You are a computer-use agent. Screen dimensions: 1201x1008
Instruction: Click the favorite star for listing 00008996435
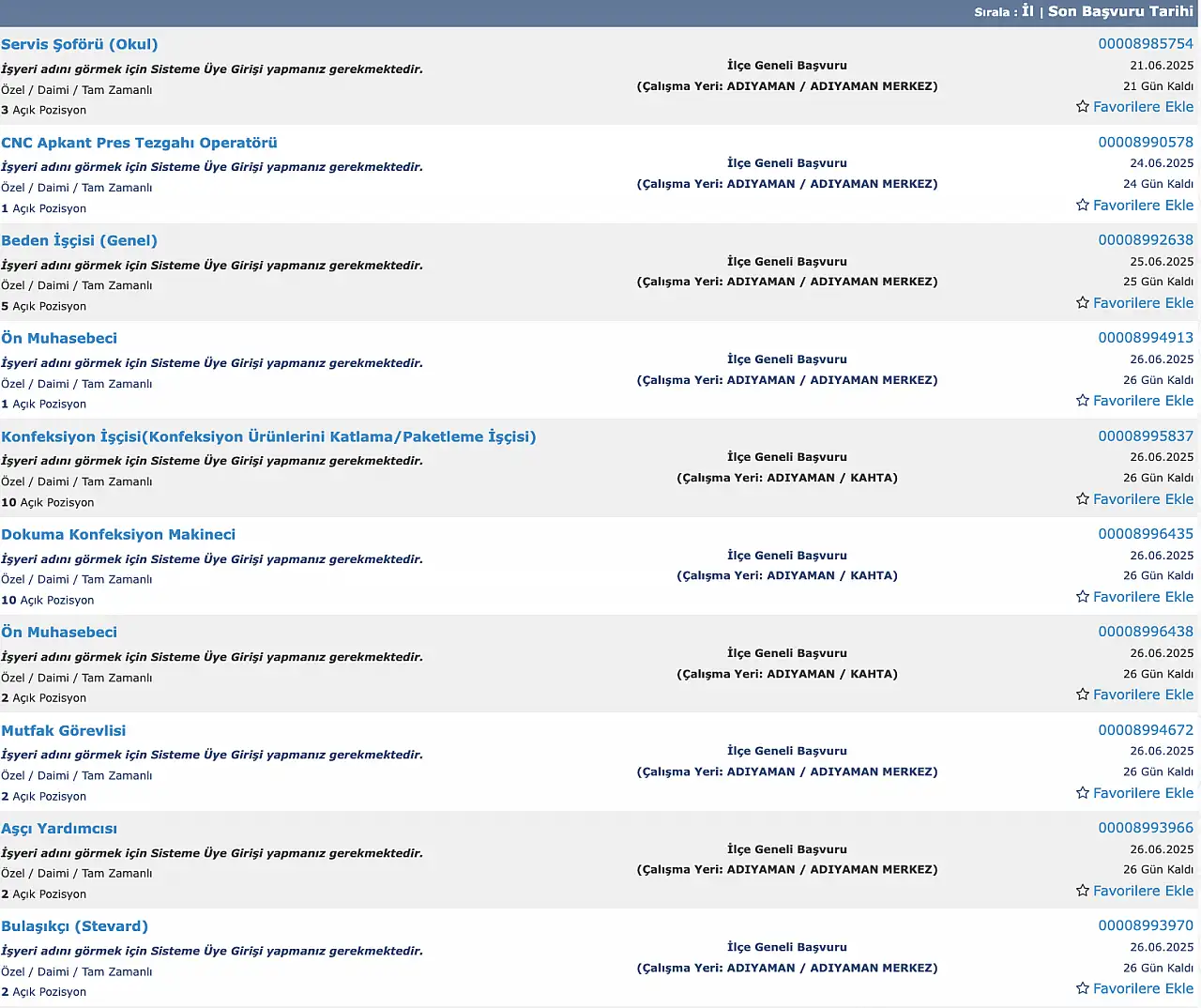click(x=1083, y=597)
